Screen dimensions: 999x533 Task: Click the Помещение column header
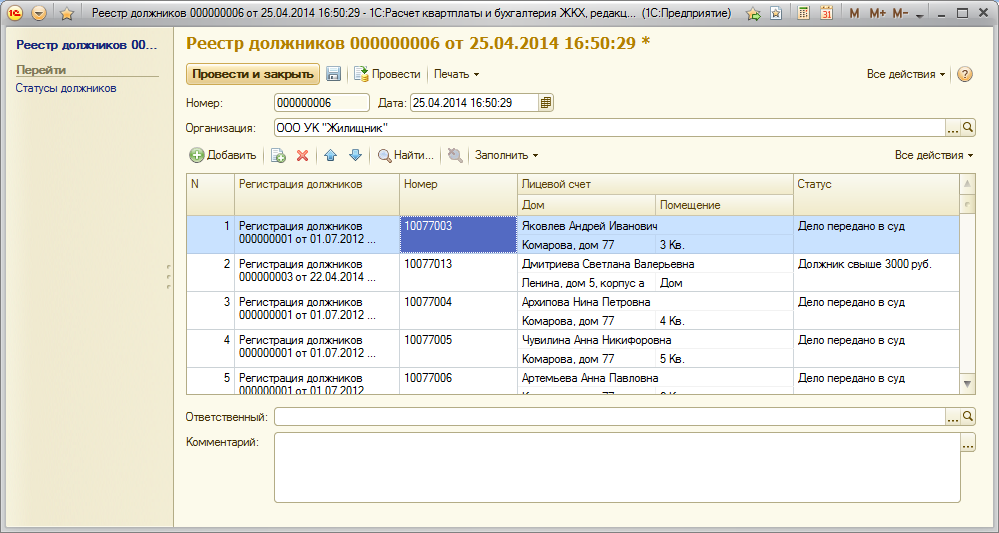coord(724,205)
